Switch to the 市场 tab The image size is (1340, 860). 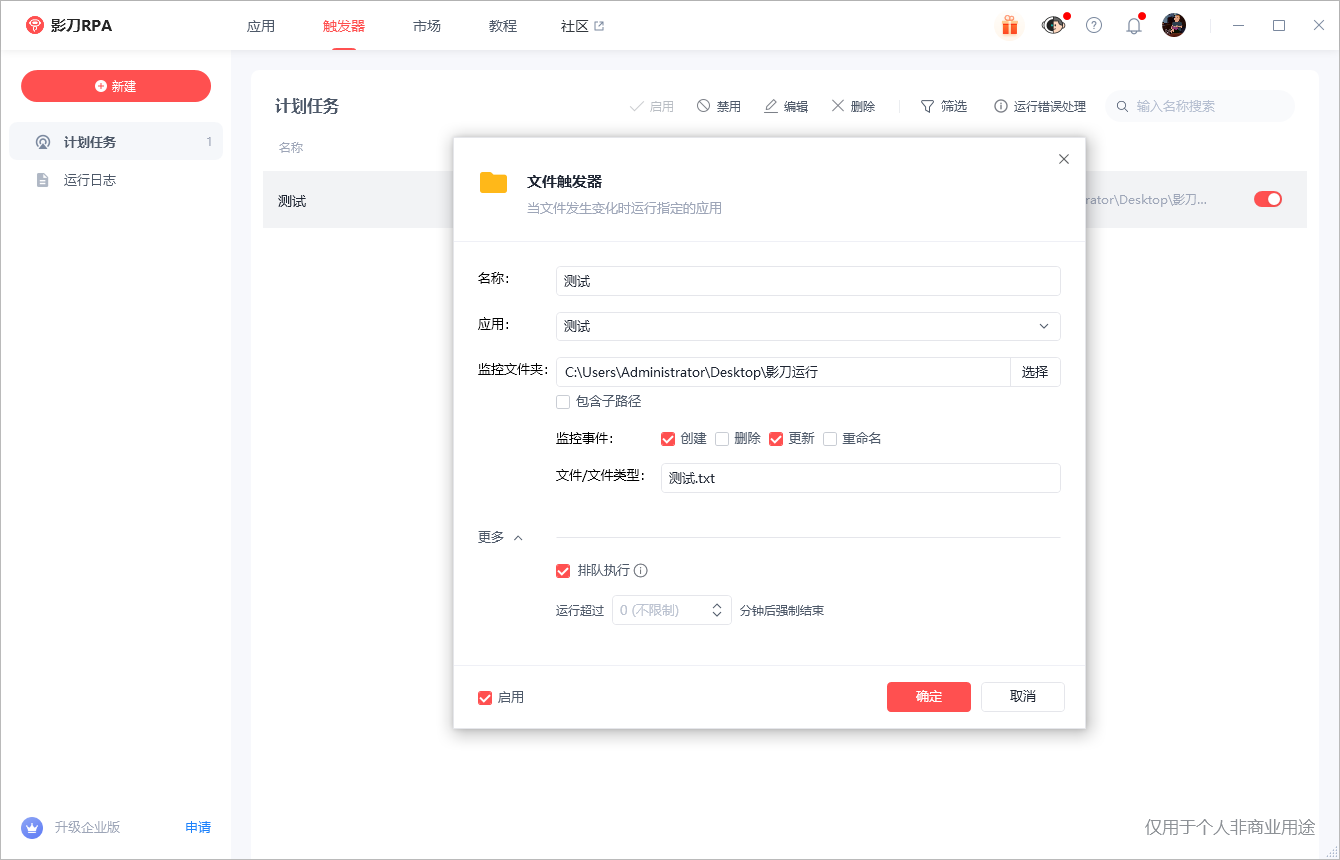[427, 26]
